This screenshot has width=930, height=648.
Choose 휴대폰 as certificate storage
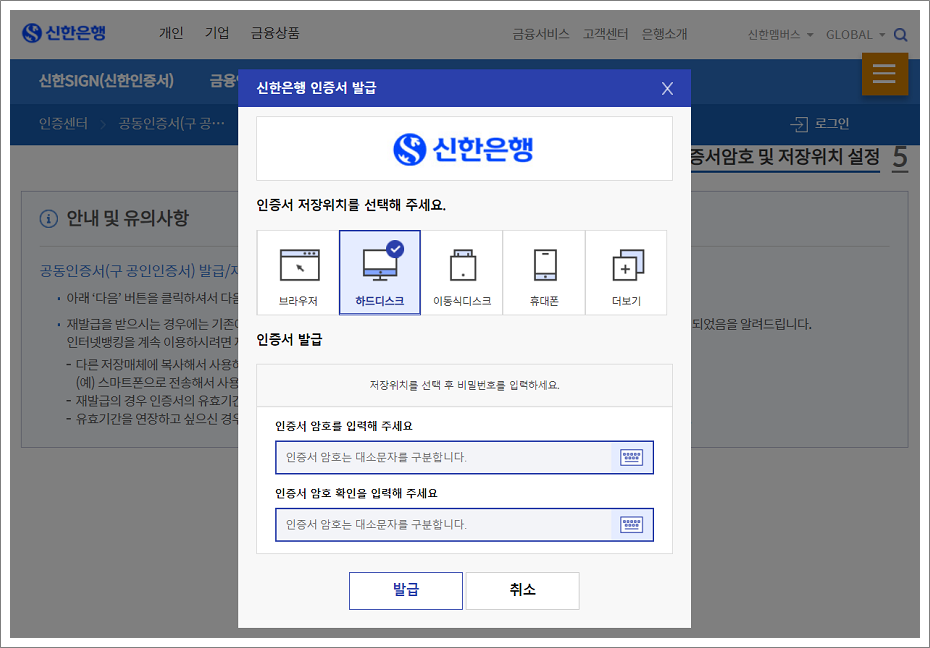coord(544,273)
